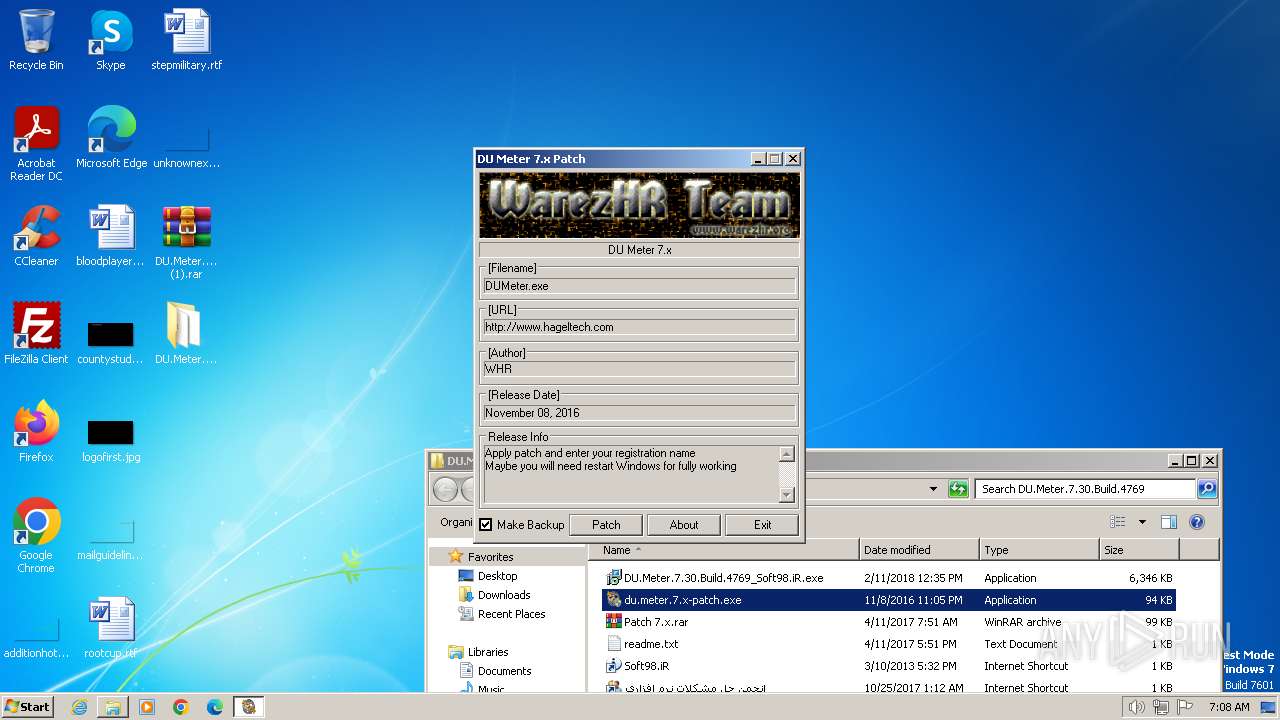Click Internet Explorer taskbar icon
The image size is (1280, 720).
(79, 707)
